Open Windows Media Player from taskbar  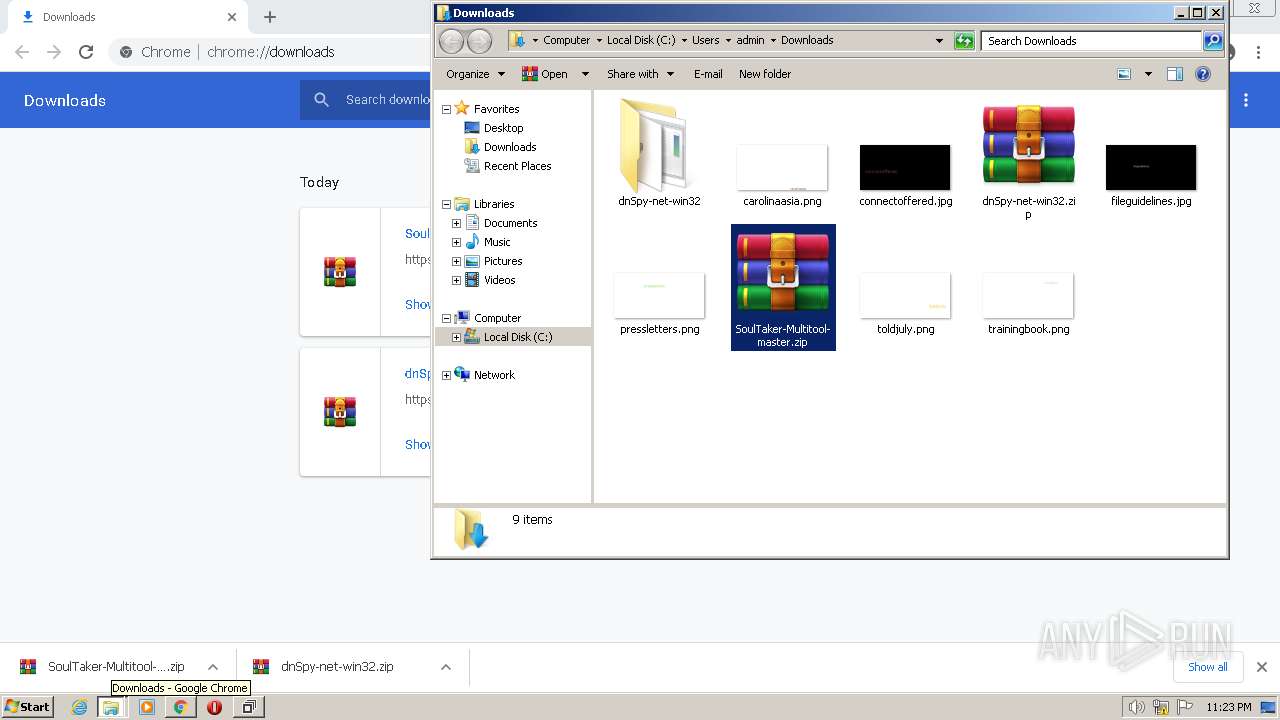pos(147,707)
